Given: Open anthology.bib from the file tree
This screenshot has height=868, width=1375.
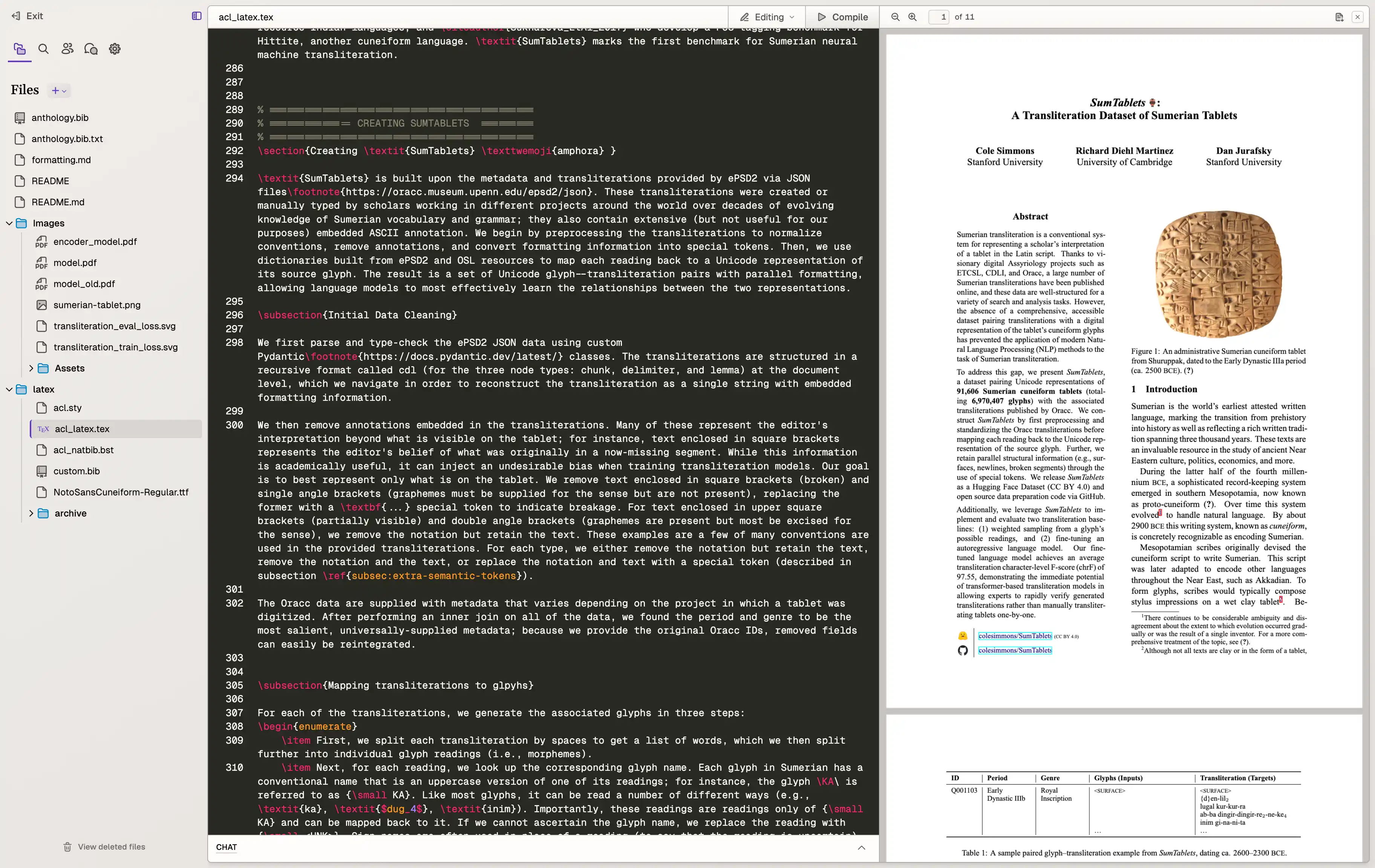Looking at the screenshot, I should click(61, 118).
